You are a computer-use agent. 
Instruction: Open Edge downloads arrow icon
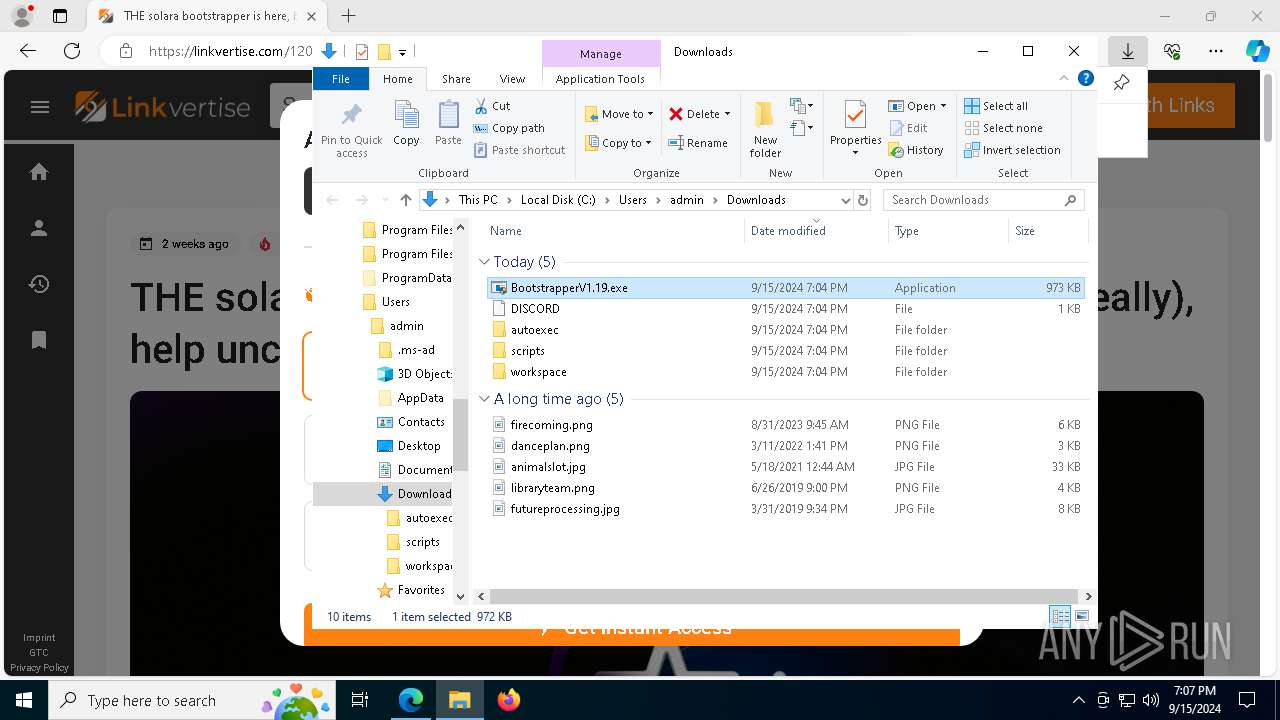click(x=1127, y=51)
